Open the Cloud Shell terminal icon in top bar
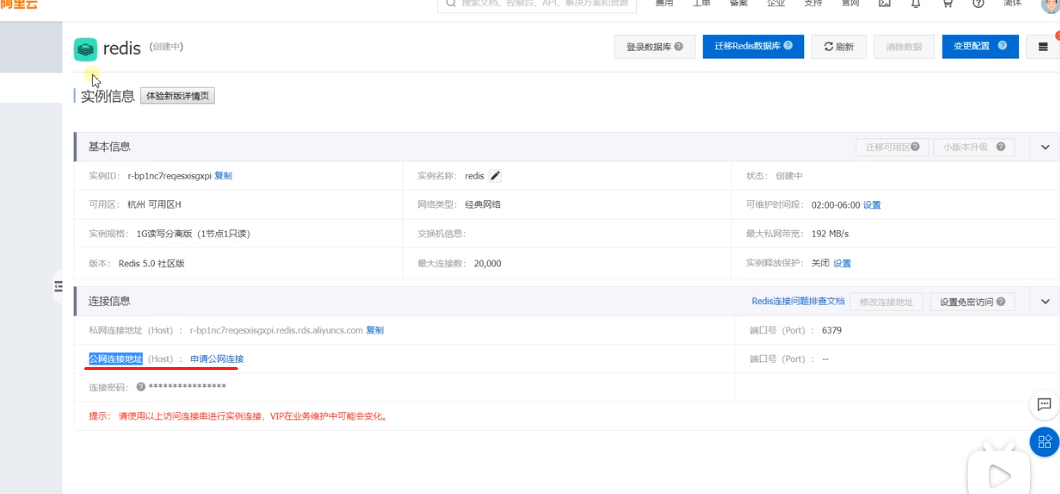Screen dimensions: 1060x494 point(884,3)
